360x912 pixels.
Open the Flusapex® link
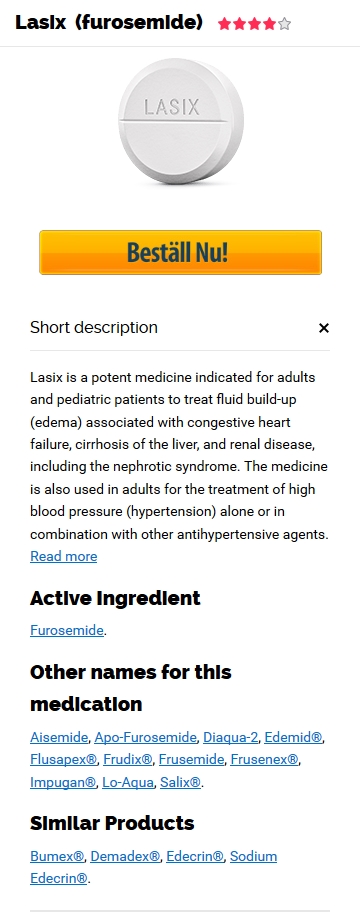pos(63,760)
